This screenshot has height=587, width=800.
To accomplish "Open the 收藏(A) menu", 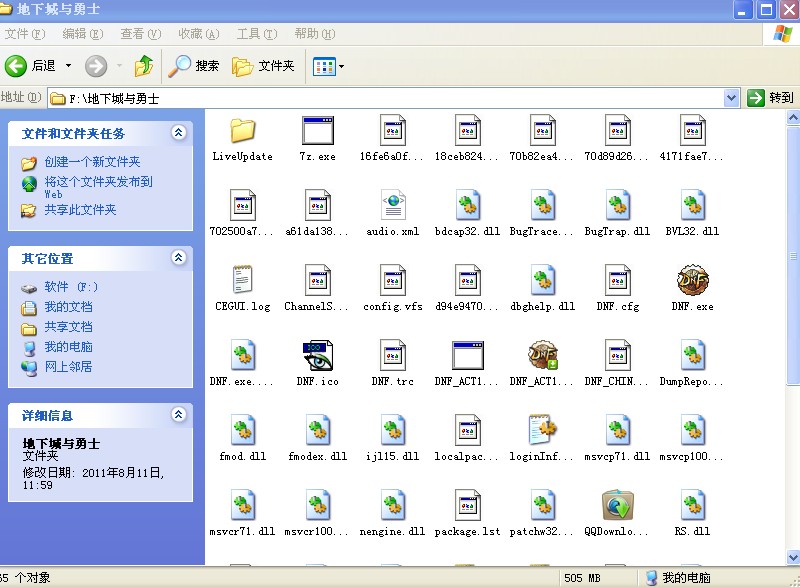I will pos(198,34).
